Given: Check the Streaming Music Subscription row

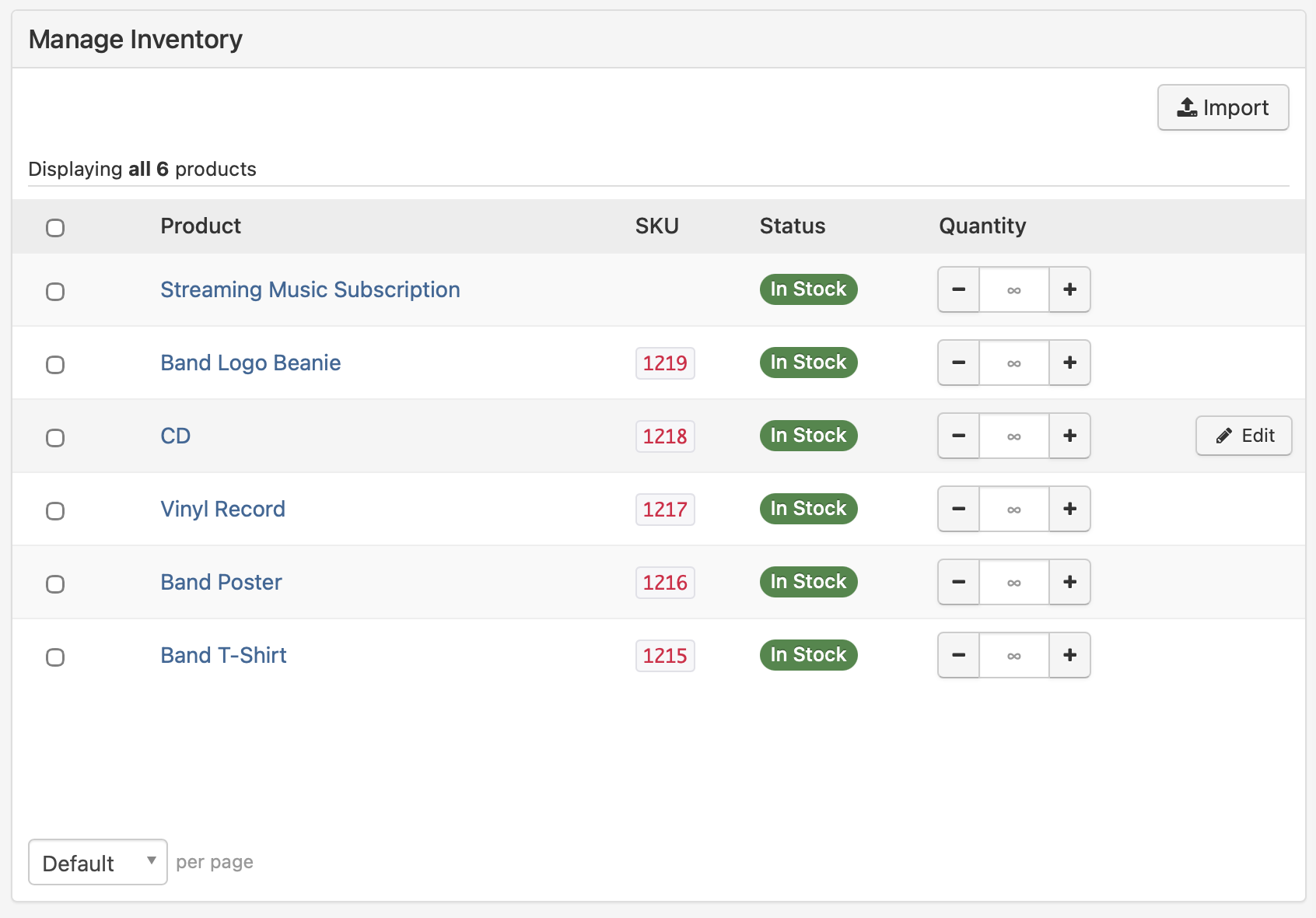Looking at the screenshot, I should 55,292.
